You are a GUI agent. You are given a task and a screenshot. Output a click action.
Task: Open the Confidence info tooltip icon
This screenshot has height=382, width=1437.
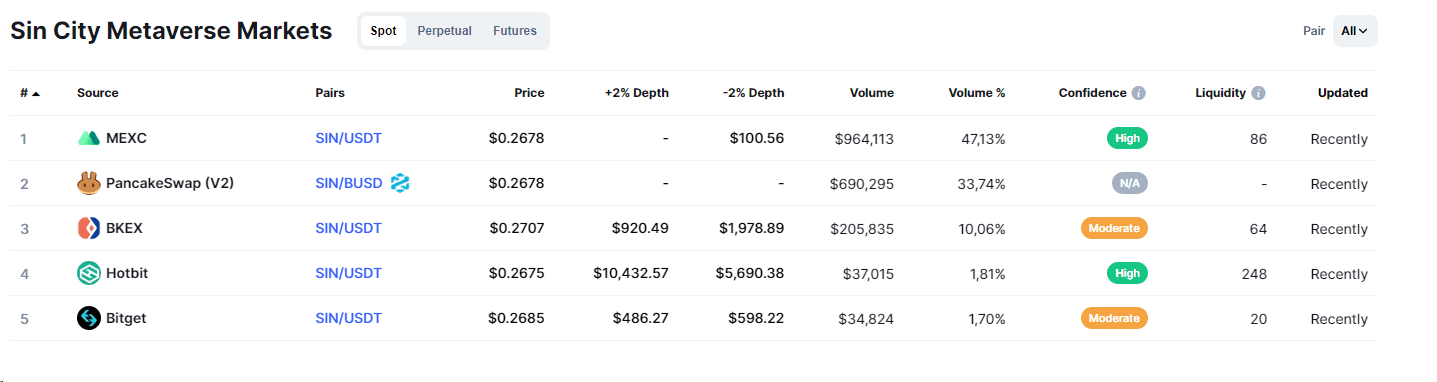click(x=1138, y=93)
